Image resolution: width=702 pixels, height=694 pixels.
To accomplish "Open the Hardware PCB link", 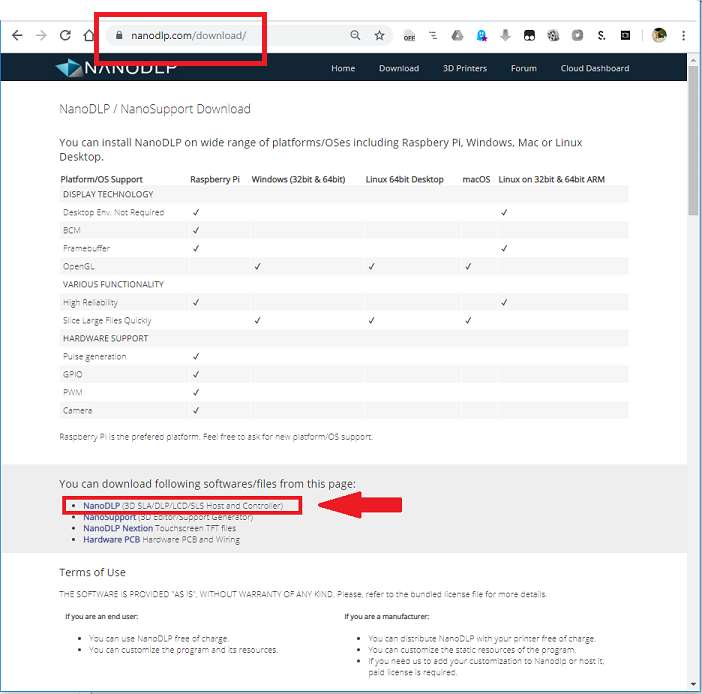I will [111, 540].
